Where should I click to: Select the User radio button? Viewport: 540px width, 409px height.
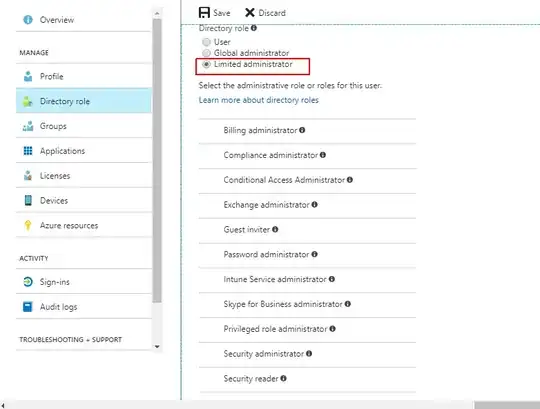[206, 42]
